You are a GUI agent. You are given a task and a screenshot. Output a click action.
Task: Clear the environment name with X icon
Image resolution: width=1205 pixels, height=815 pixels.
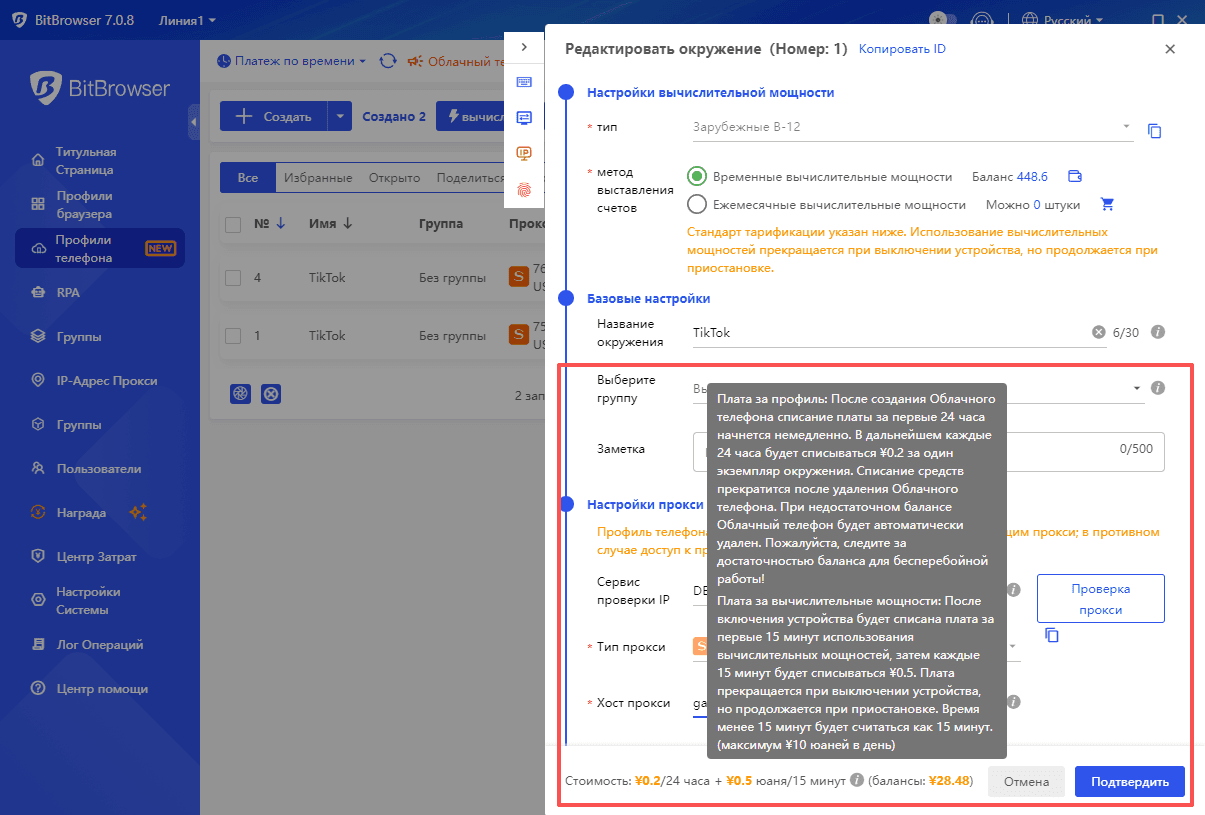tap(1098, 332)
